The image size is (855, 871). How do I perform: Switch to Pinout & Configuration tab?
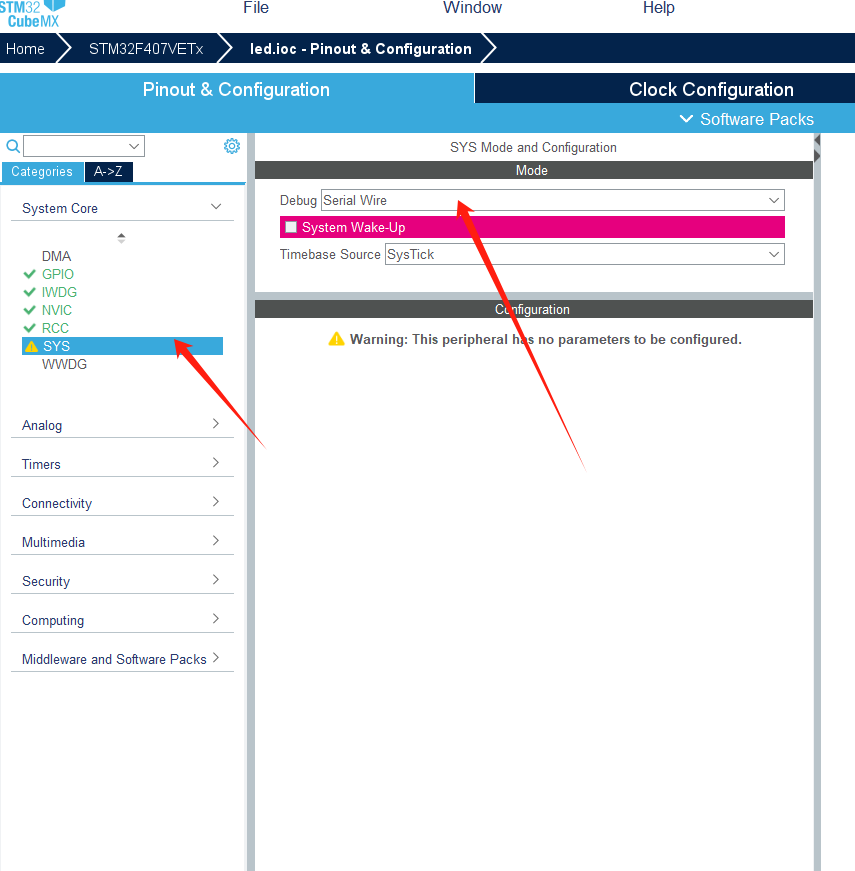[x=237, y=89]
